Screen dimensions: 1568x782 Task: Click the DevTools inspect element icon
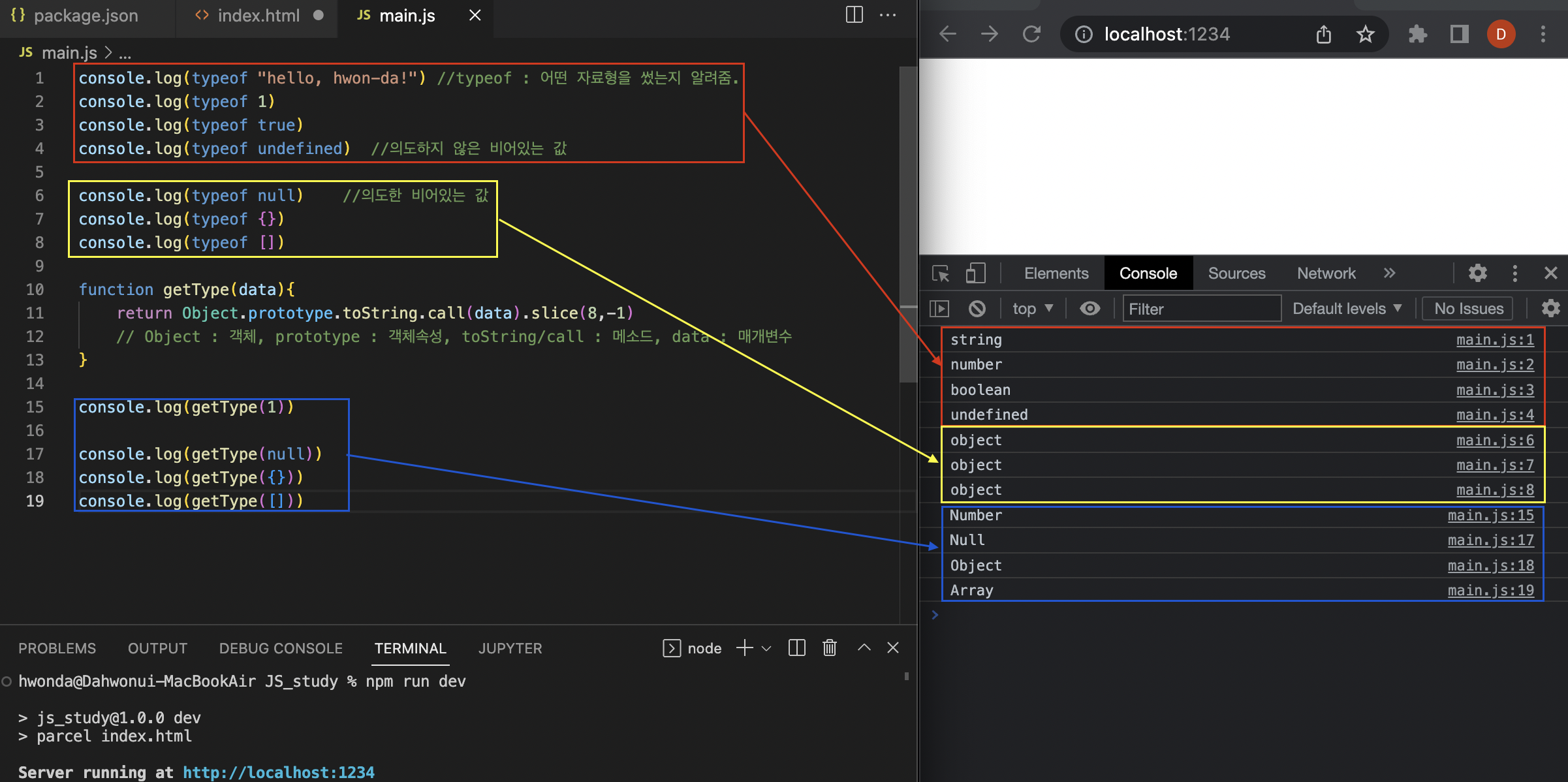pyautogui.click(x=941, y=274)
